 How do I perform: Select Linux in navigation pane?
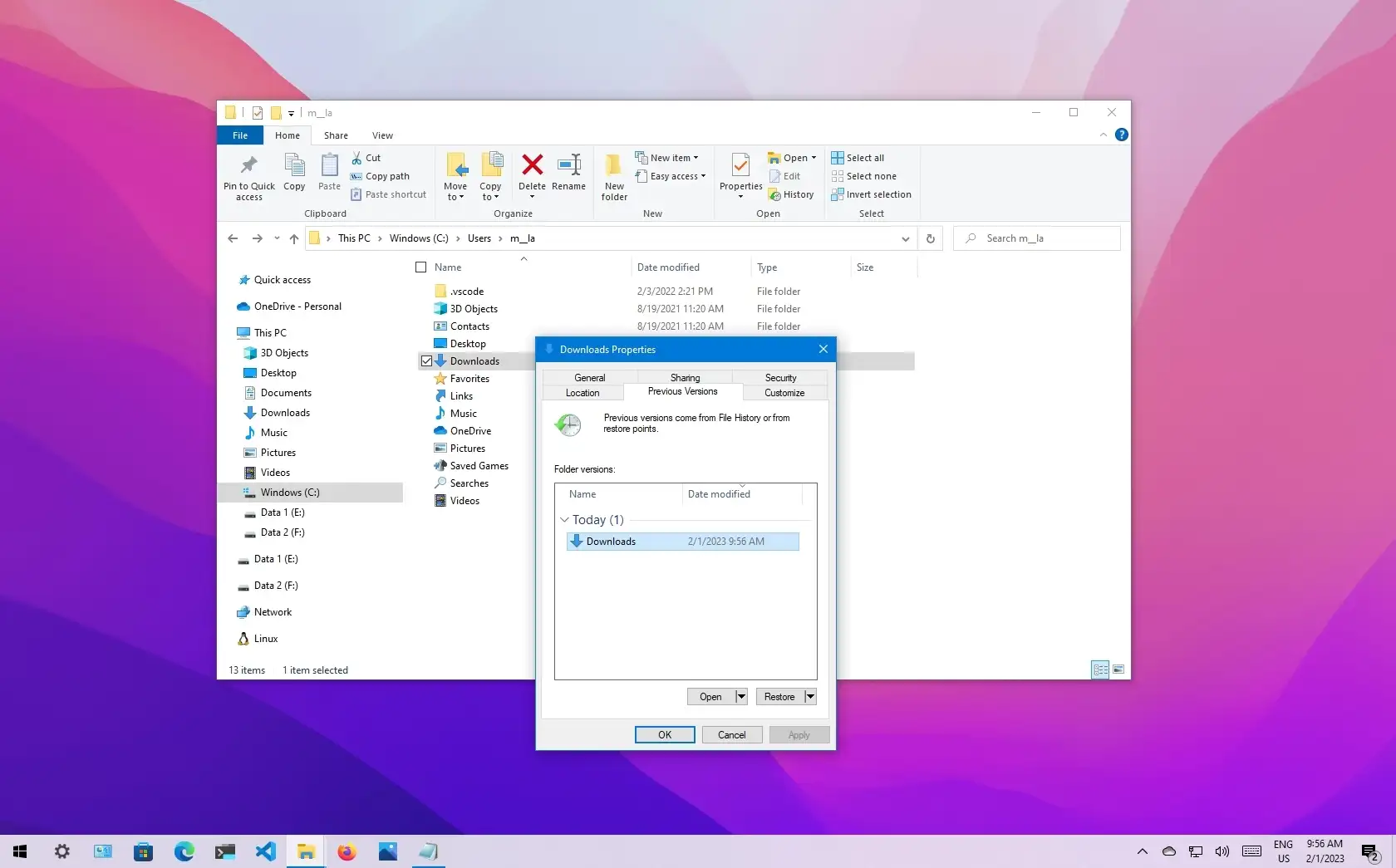tap(266, 639)
